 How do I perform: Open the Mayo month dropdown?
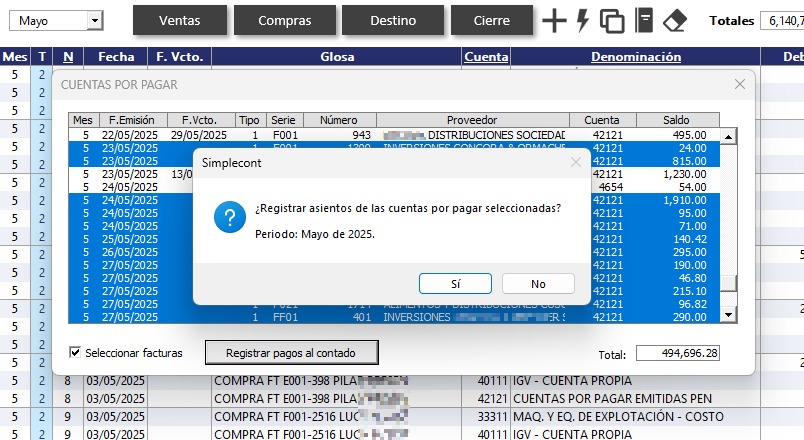pyautogui.click(x=95, y=21)
